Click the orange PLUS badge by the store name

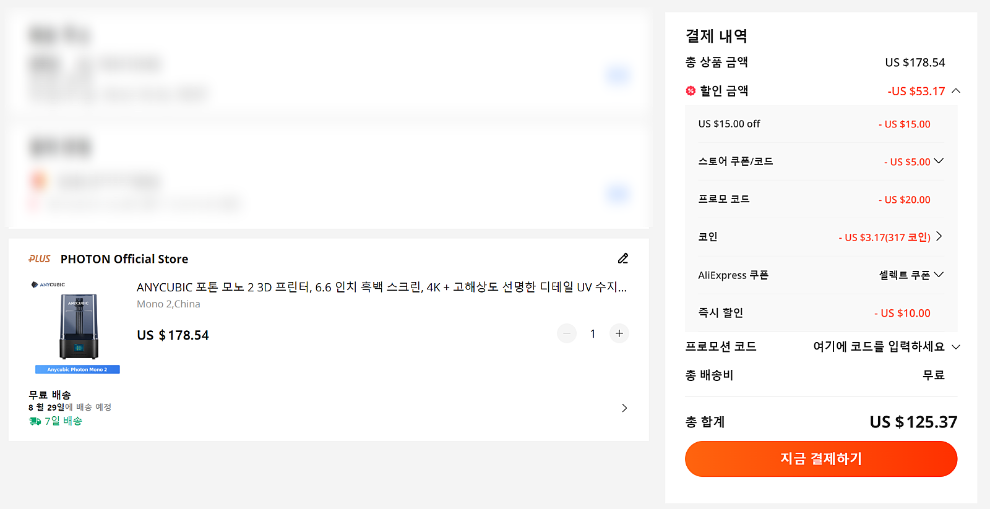point(39,259)
